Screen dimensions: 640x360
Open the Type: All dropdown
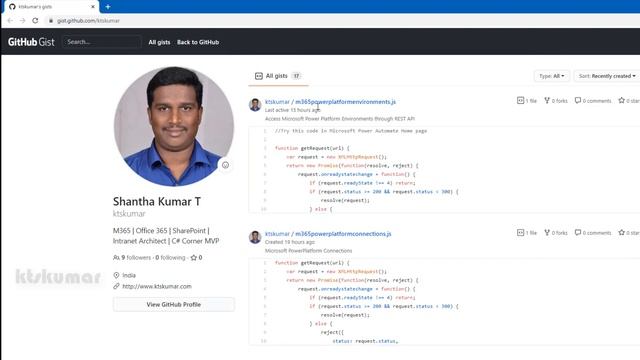pyautogui.click(x=551, y=76)
